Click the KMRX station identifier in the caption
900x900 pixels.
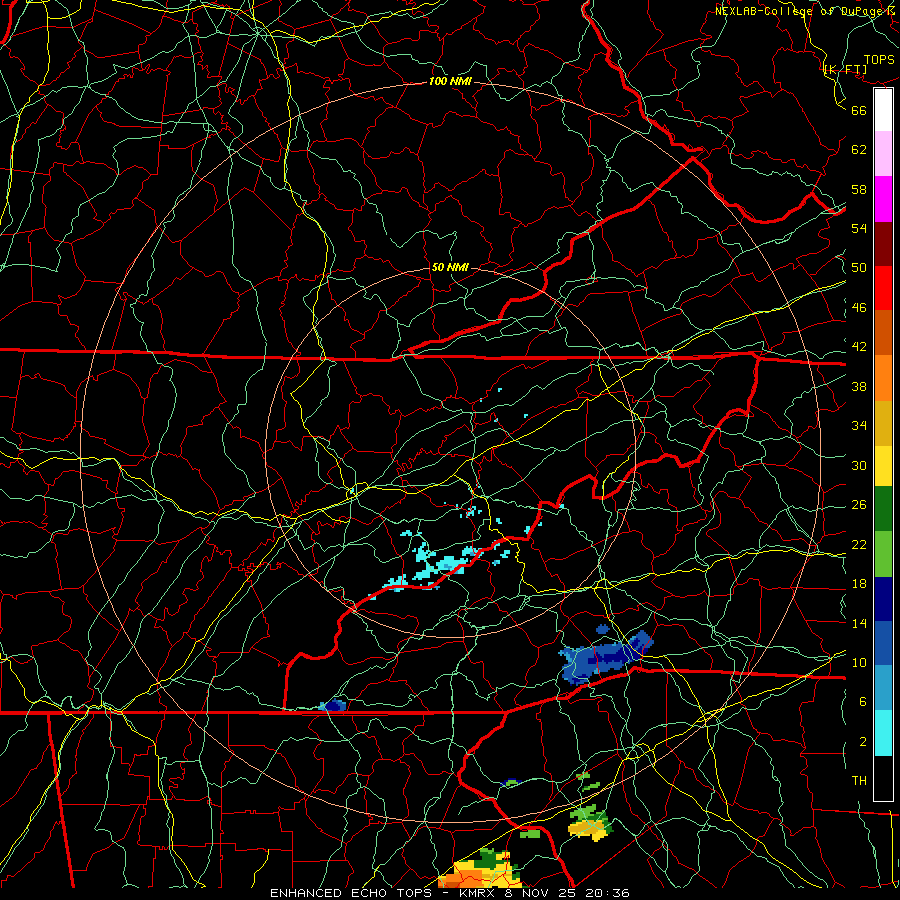(x=479, y=893)
